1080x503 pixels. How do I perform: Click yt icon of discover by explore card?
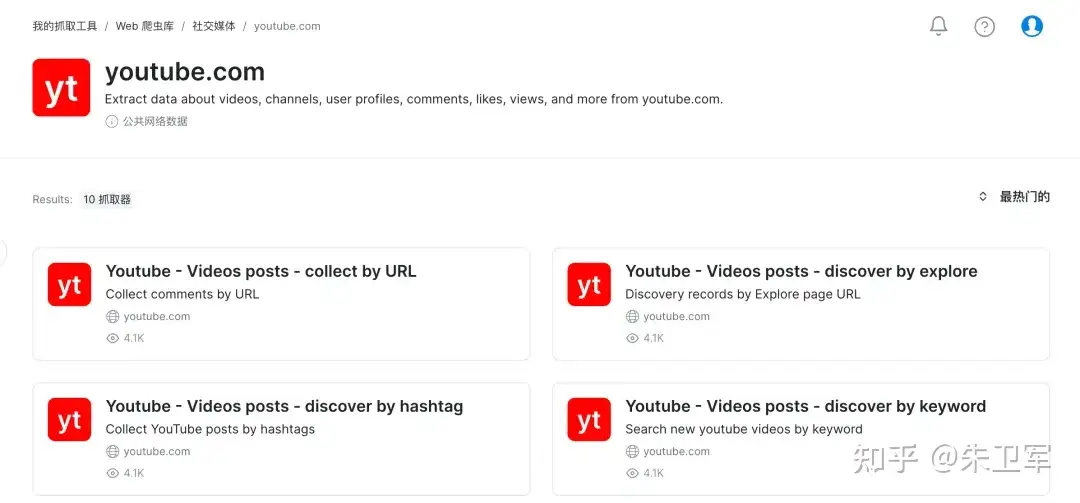pos(589,284)
